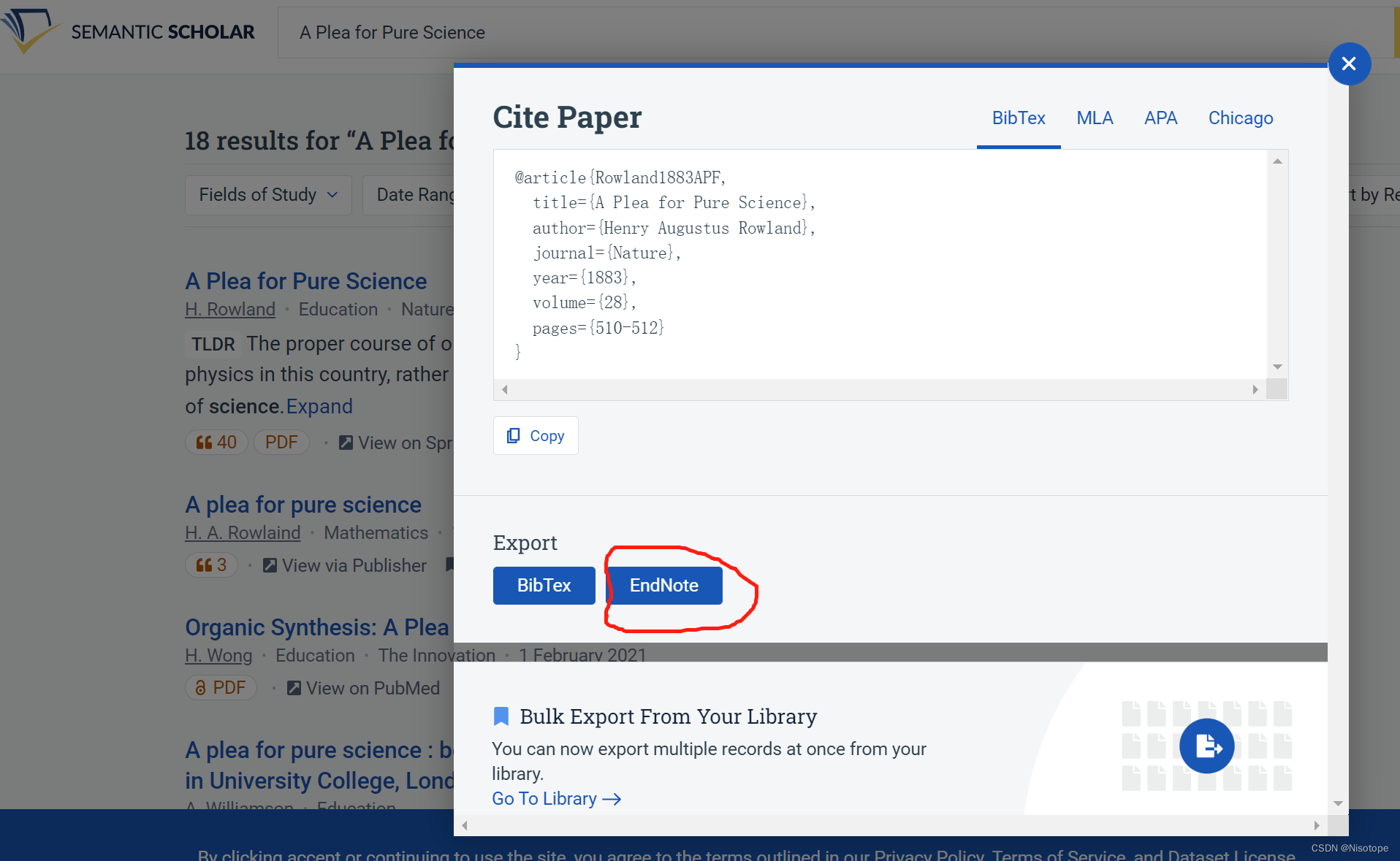Export citation to EndNote
The height and width of the screenshot is (861, 1400).
tap(664, 586)
